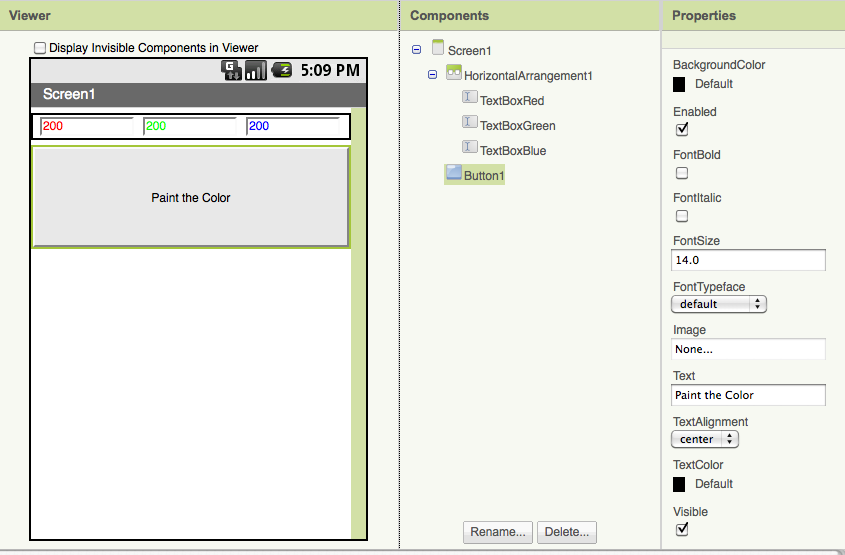845x555 pixels.
Task: Click the TextBoxRed textbox icon
Action: click(x=470, y=98)
